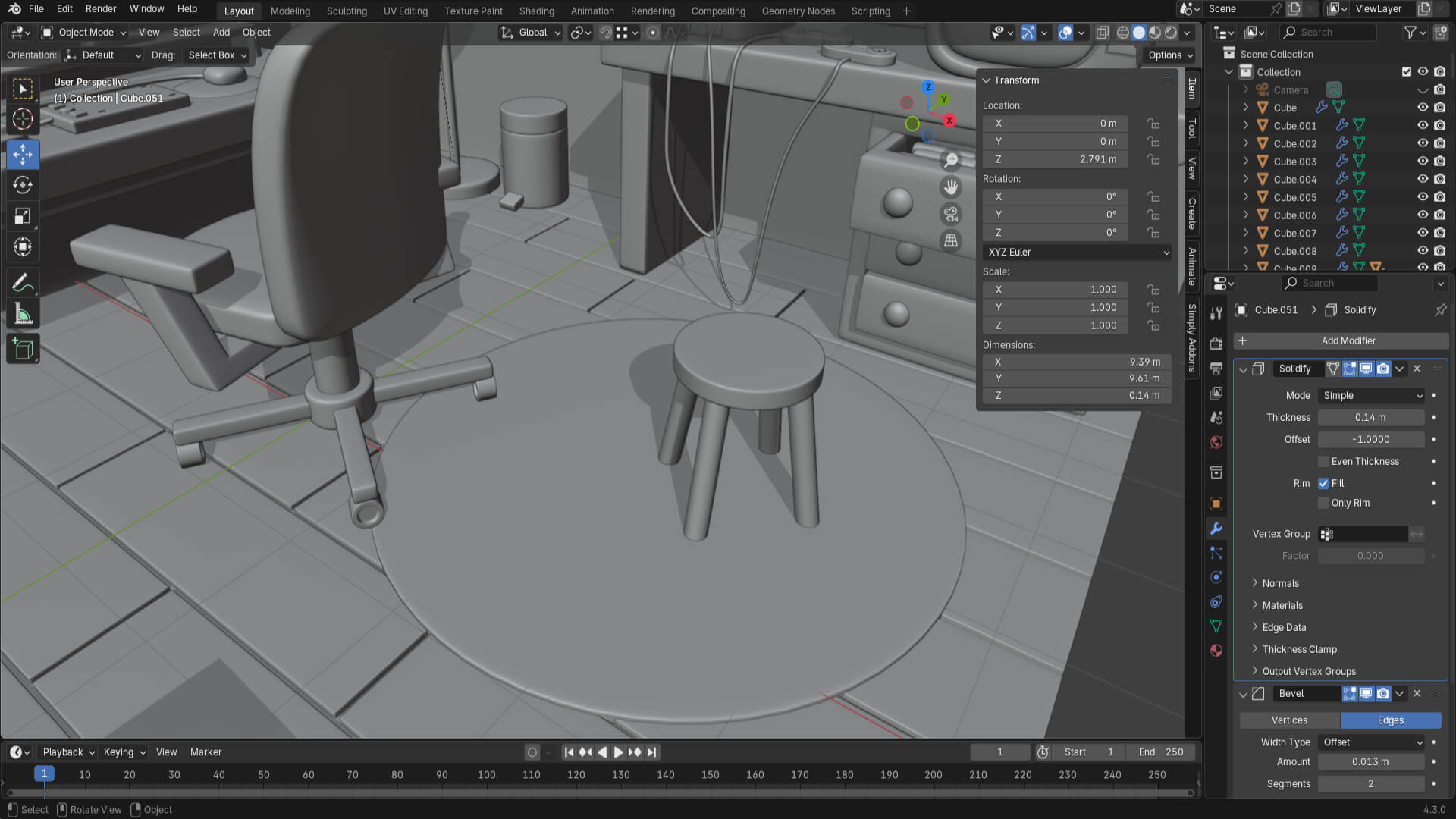The height and width of the screenshot is (819, 1456).
Task: Open the Solidify Mode dropdown
Action: pos(1372,395)
